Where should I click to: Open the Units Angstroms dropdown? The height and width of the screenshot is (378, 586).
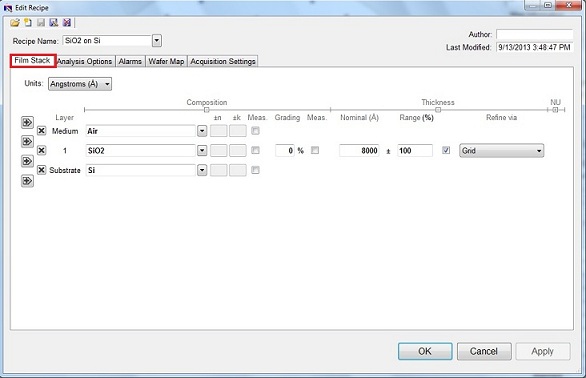pos(80,84)
